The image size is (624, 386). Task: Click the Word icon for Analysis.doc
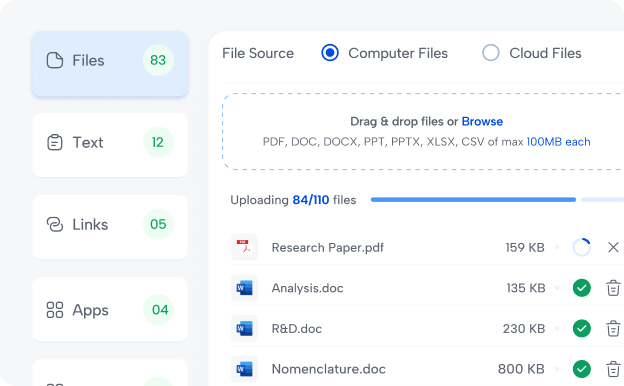coord(244,288)
